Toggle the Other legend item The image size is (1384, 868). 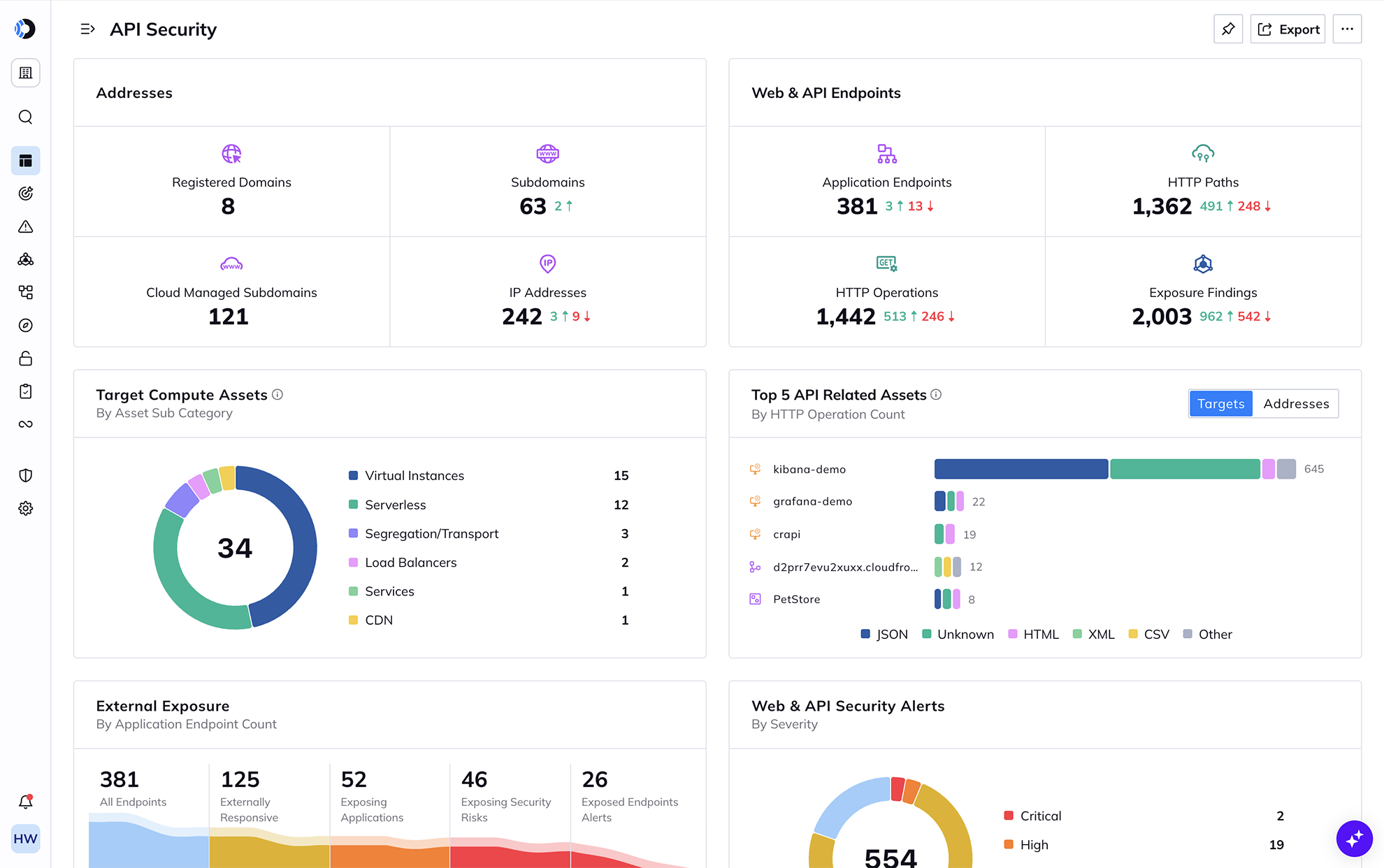[1207, 634]
